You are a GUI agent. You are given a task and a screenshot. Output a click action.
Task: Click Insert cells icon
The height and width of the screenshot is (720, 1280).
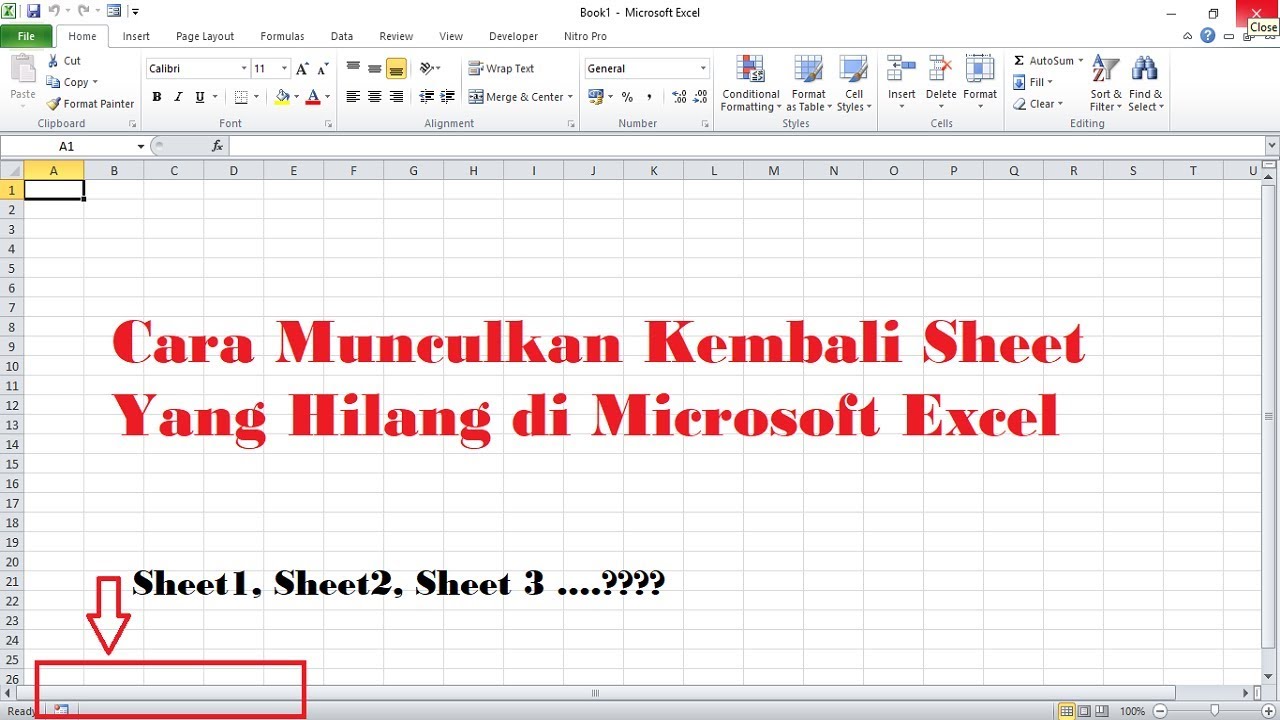click(x=901, y=68)
